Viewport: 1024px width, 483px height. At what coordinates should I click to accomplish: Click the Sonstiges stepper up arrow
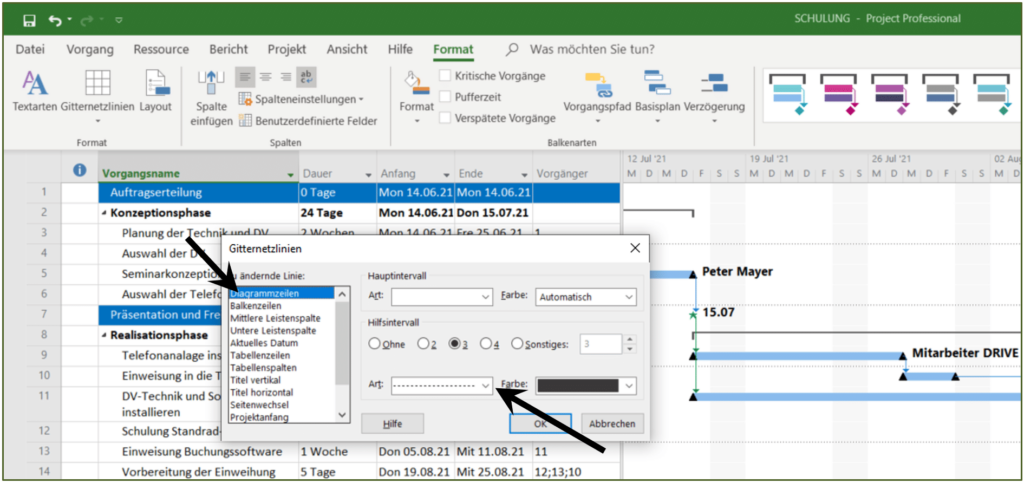click(630, 339)
